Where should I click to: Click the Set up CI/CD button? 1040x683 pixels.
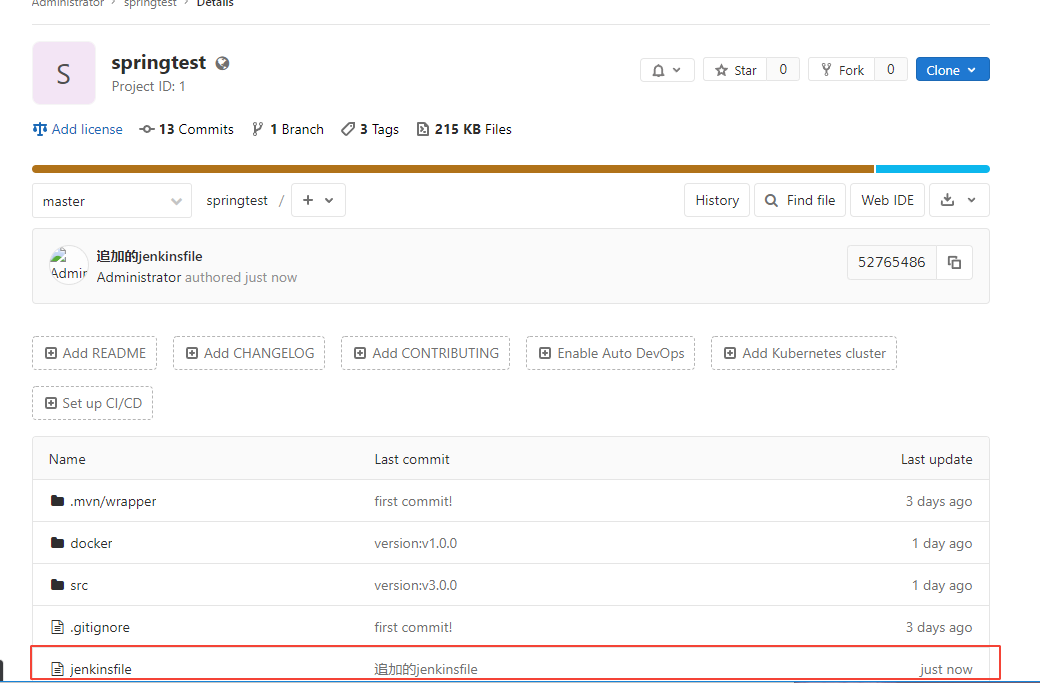(93, 403)
